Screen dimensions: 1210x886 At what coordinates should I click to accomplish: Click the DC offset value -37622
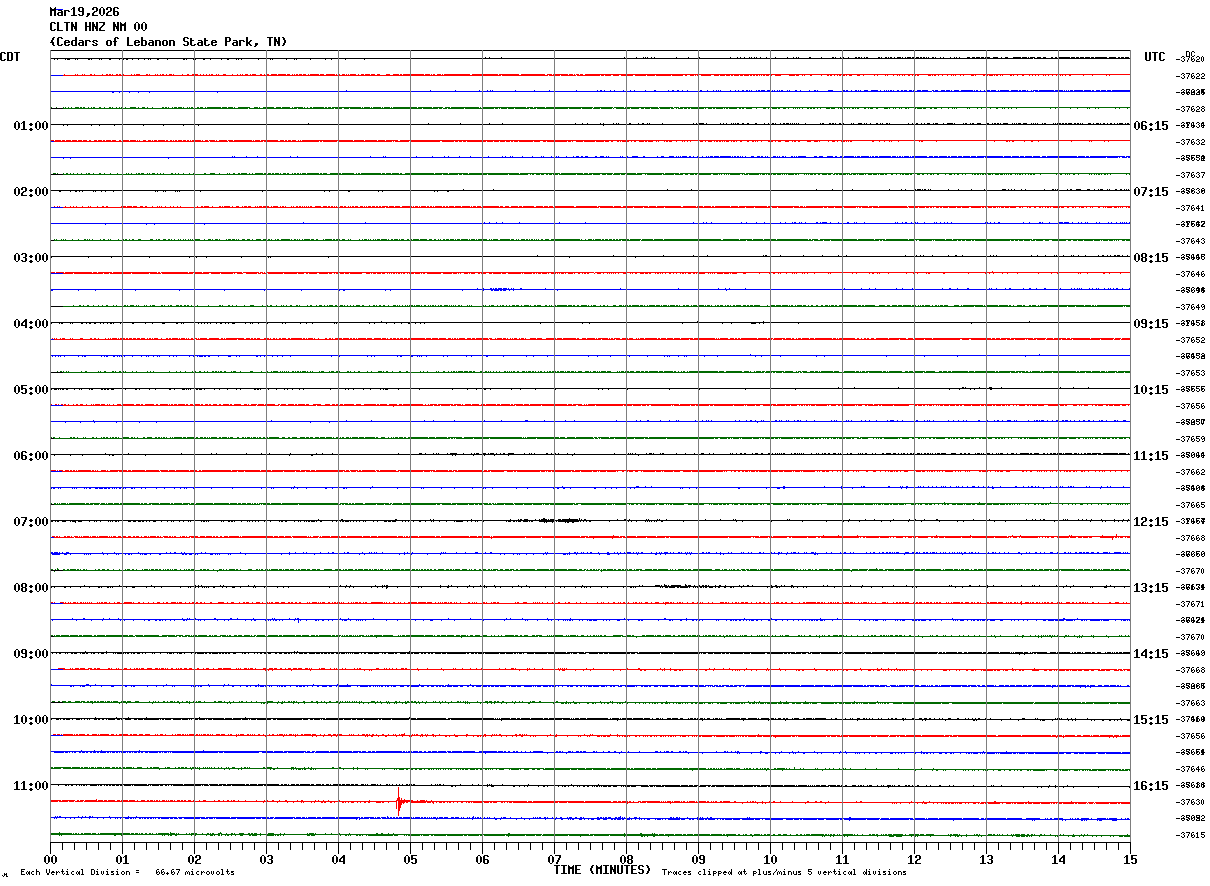[x=1191, y=76]
